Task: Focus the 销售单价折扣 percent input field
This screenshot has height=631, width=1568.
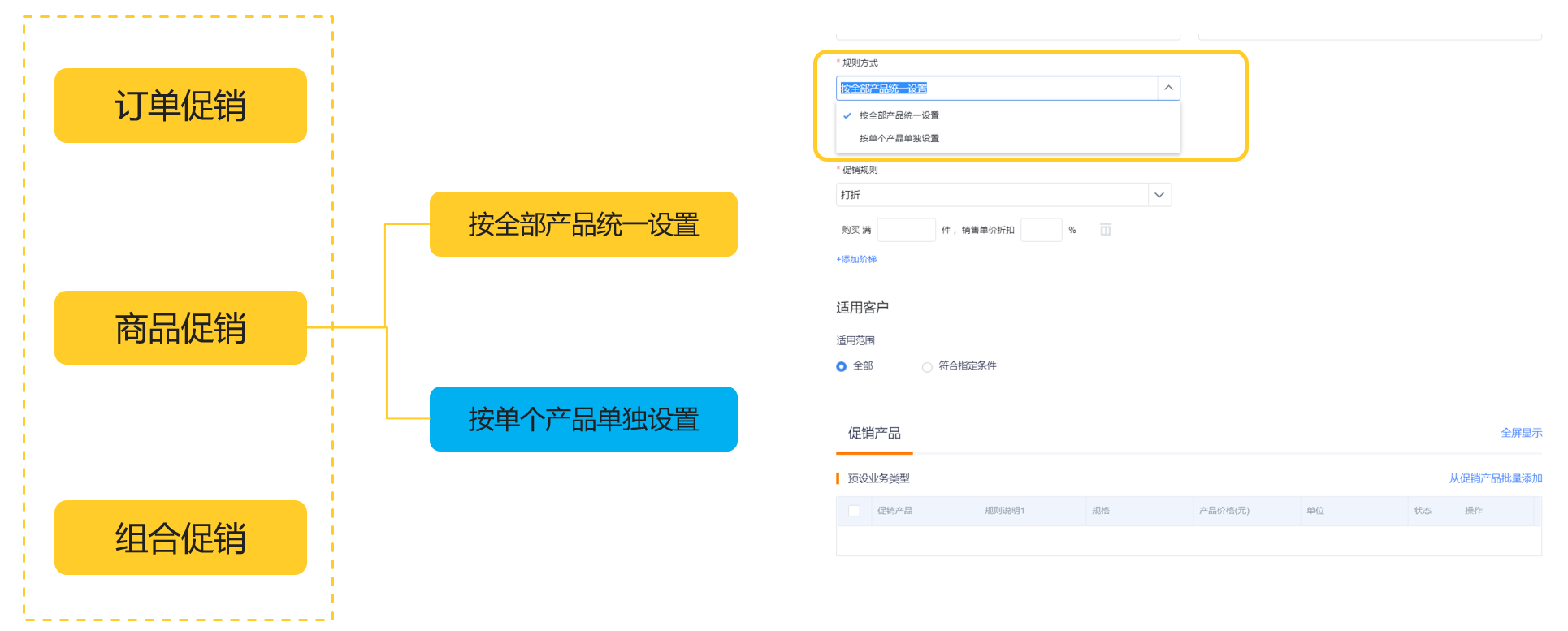Action: click(x=1041, y=230)
